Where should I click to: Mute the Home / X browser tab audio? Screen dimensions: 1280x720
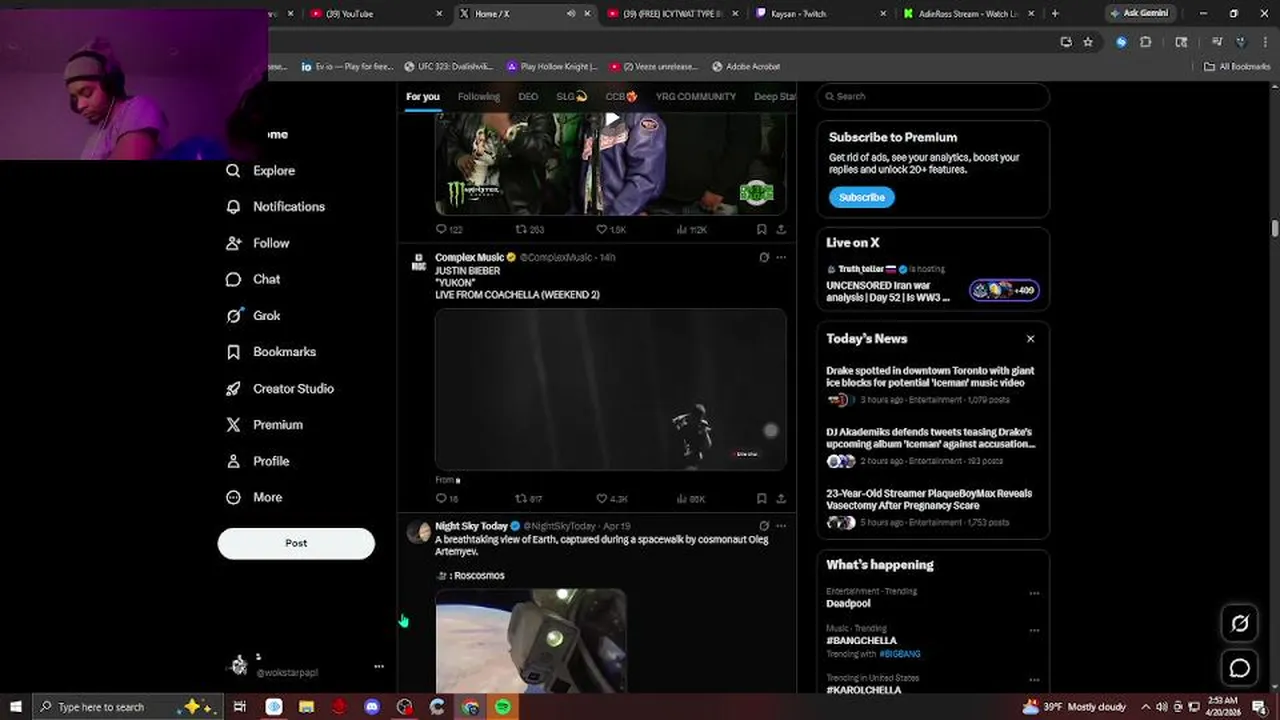(x=571, y=14)
